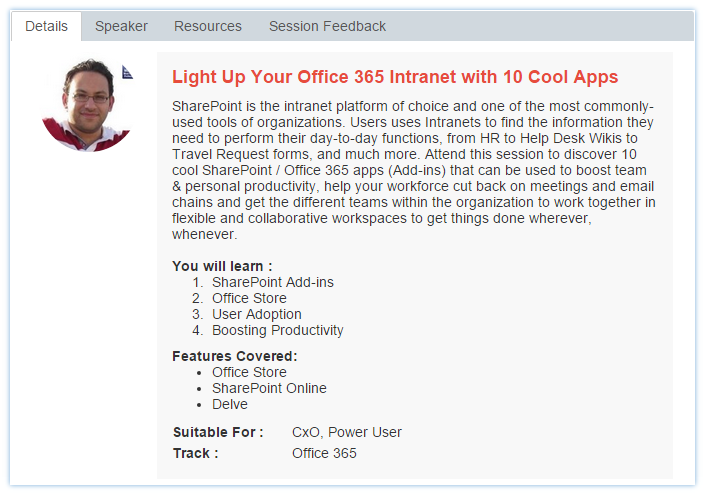Click the 'Office 365' track value
Viewport: 704px width, 494px height.
pyautogui.click(x=324, y=453)
